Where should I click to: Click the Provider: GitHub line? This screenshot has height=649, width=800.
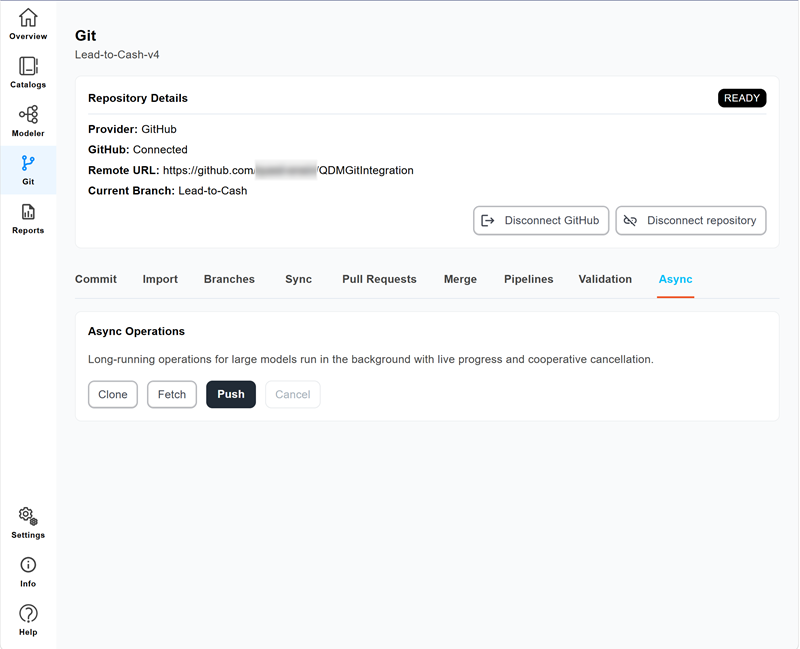click(x=132, y=129)
